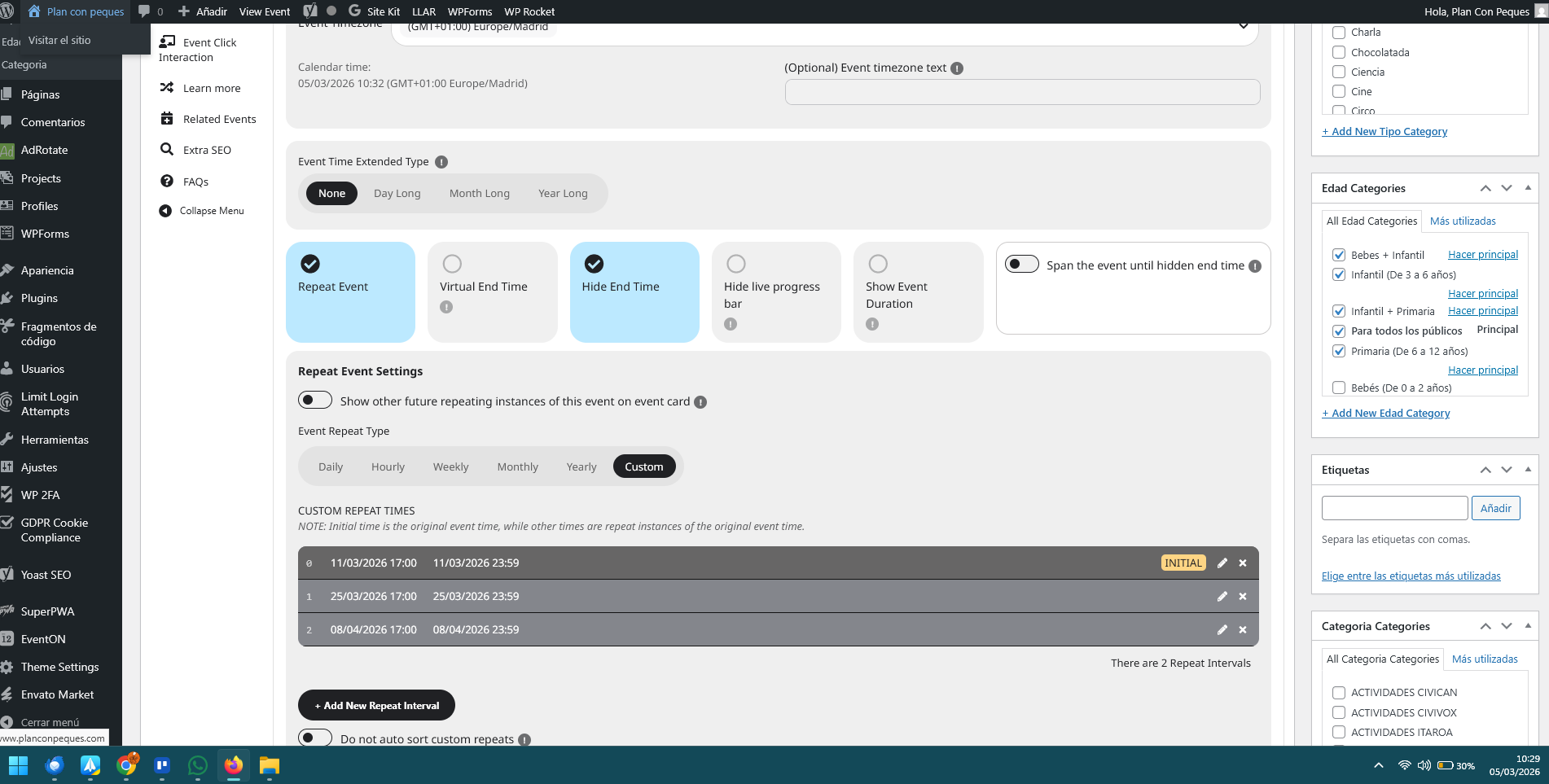The height and width of the screenshot is (784, 1549).
Task: Edit the 08/04/2026 repeat interval
Action: (1222, 630)
